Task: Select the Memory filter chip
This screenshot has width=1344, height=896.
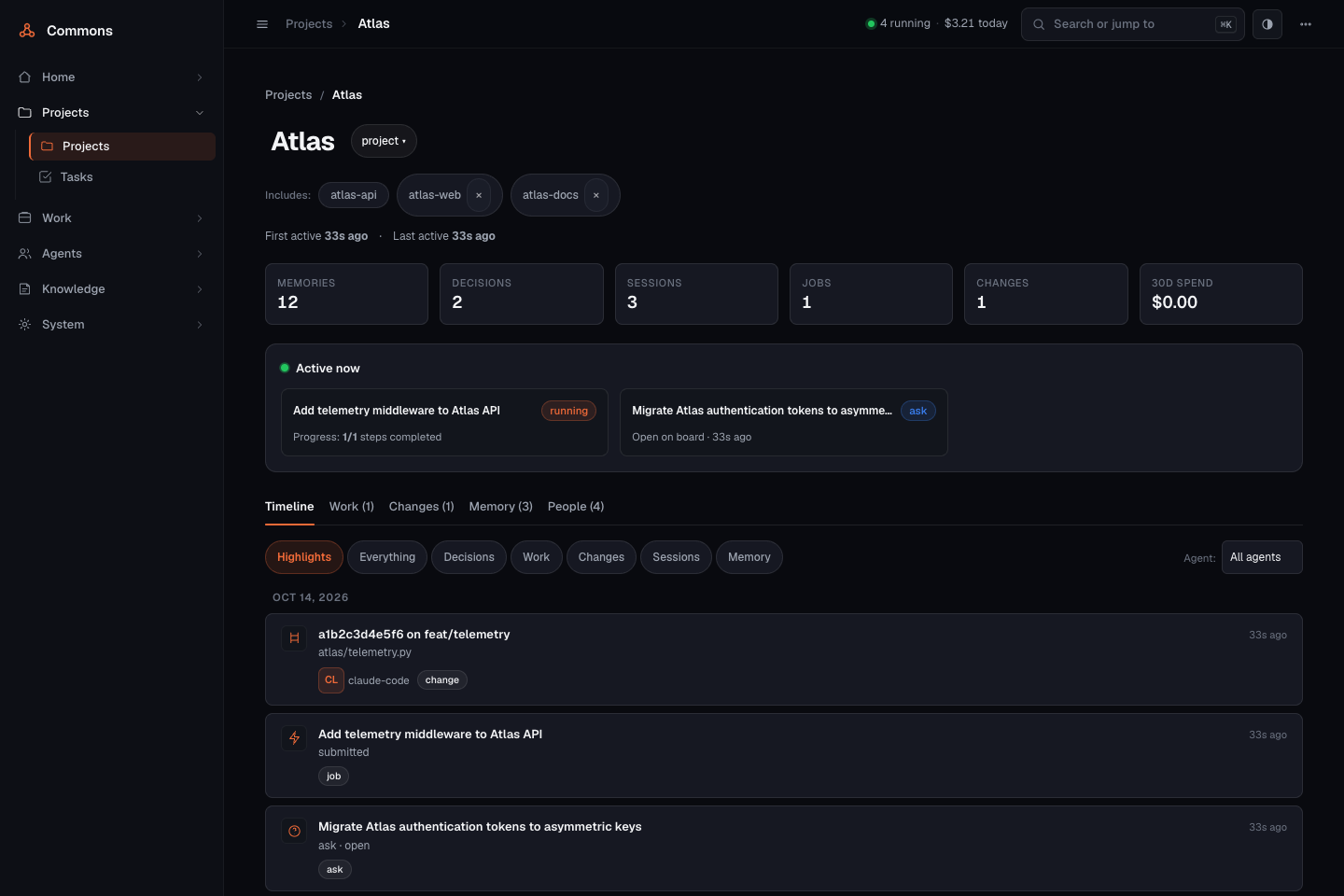Action: pos(749,557)
